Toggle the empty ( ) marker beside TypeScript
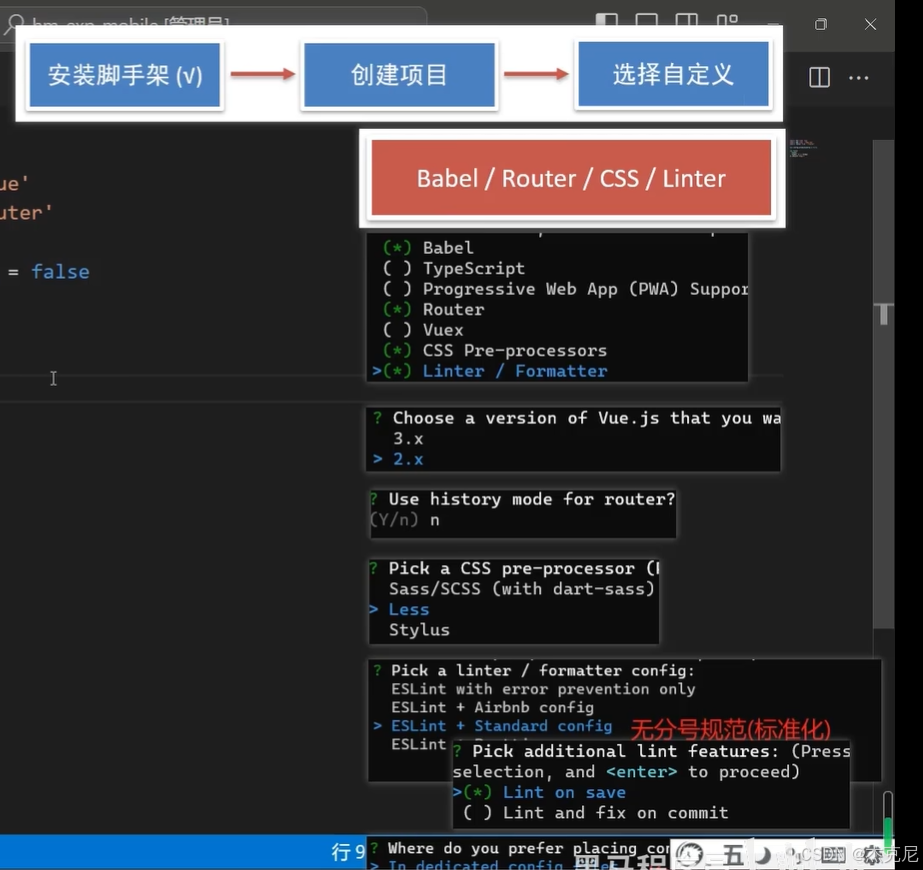 (x=397, y=268)
